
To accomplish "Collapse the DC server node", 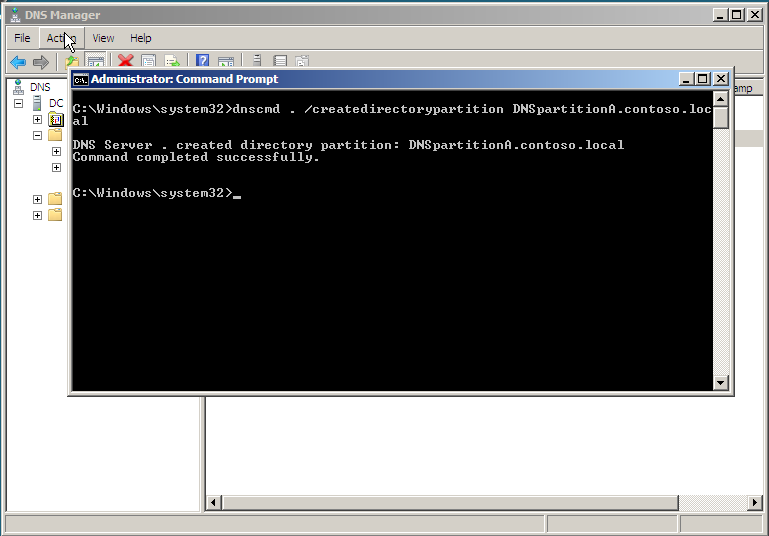I will click(18, 103).
